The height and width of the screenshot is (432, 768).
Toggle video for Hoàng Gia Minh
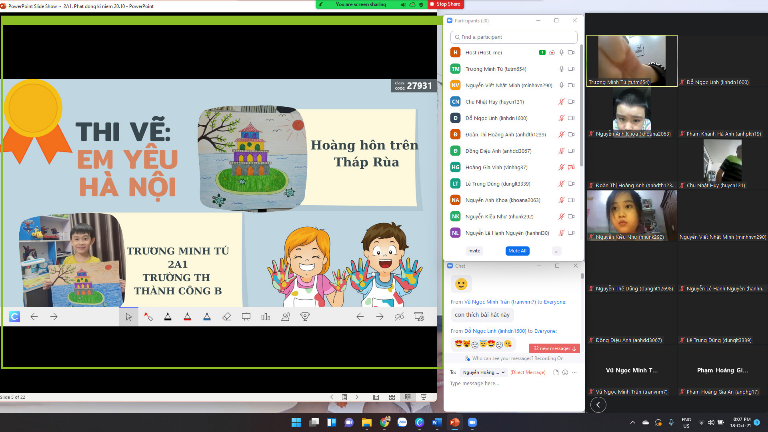click(x=571, y=167)
